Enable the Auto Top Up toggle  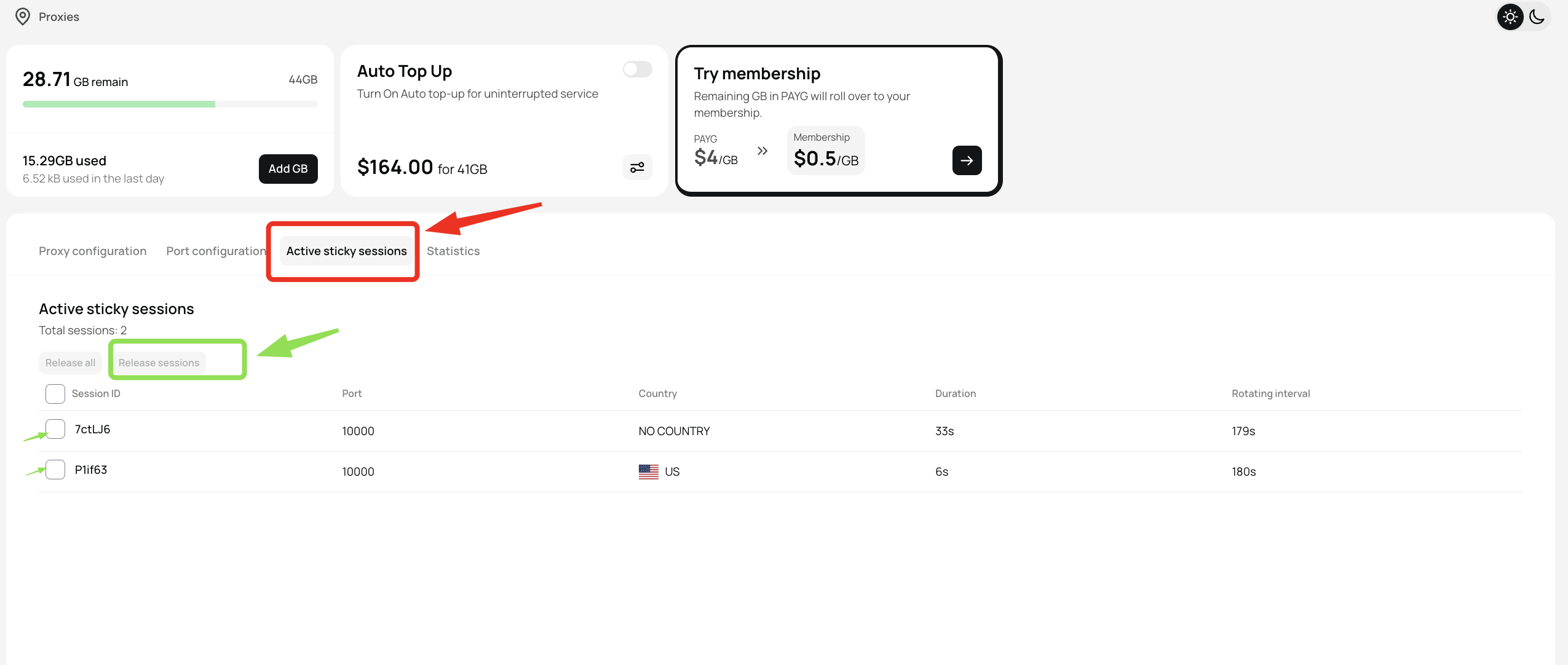point(637,69)
